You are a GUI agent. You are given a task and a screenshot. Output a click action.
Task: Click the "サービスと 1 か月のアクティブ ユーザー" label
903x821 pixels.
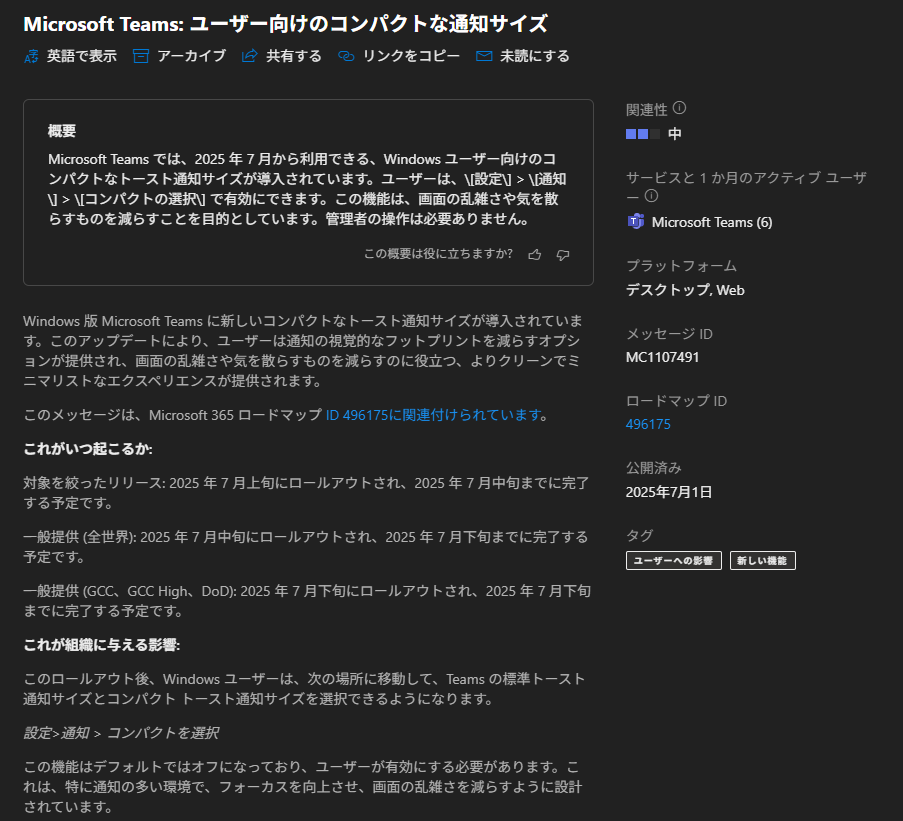coord(746,187)
